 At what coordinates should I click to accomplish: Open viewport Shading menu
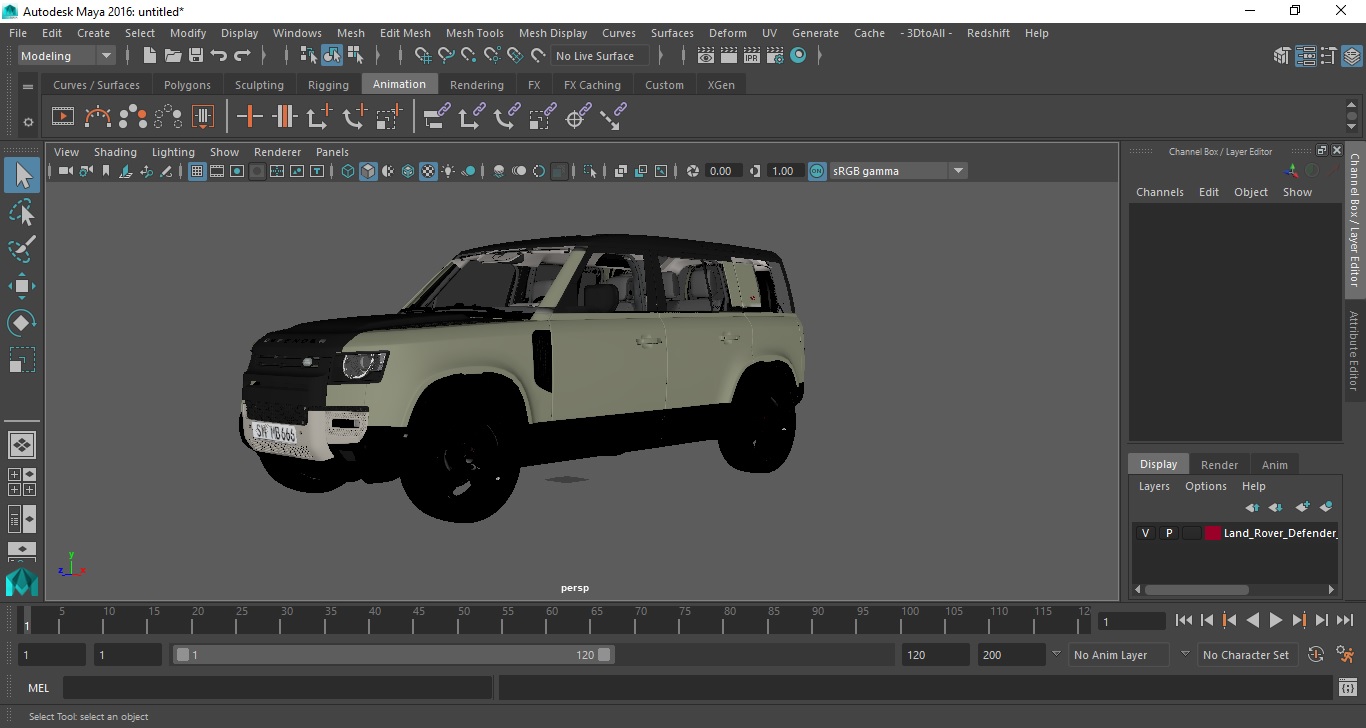point(115,152)
